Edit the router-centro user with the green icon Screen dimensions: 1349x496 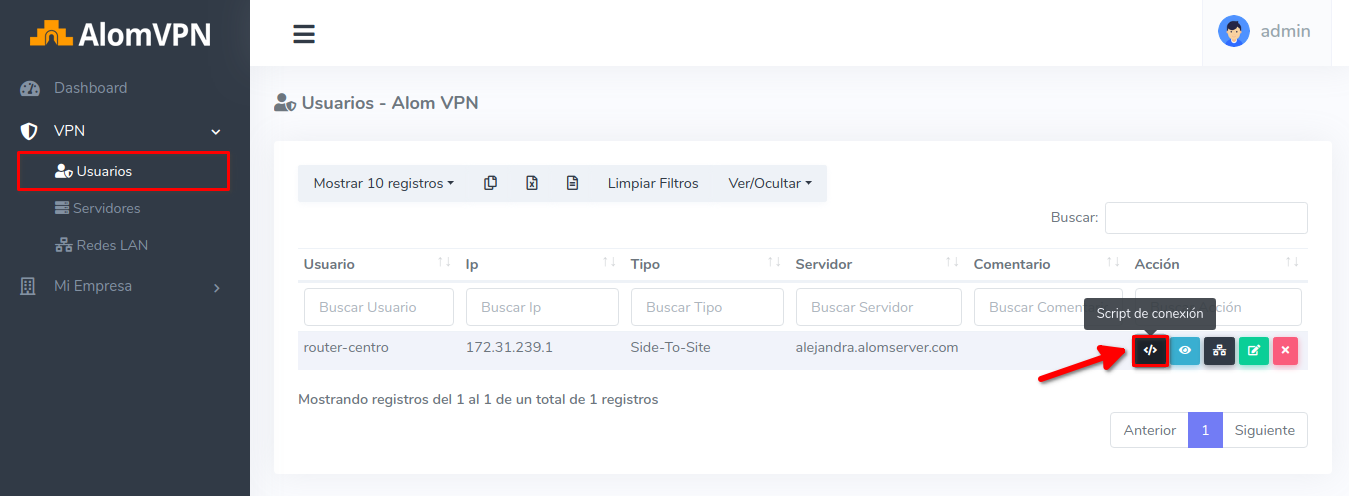pos(1253,351)
